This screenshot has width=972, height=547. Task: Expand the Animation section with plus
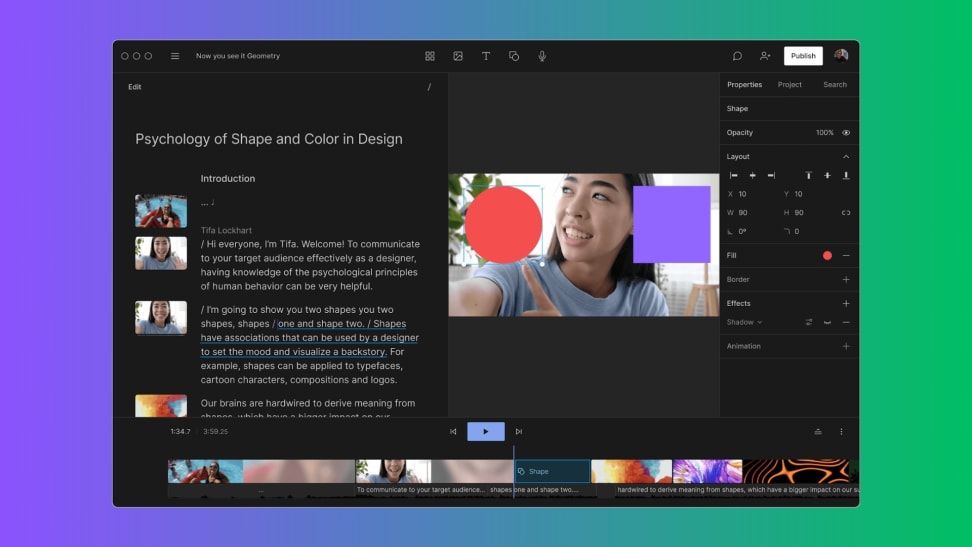846,346
